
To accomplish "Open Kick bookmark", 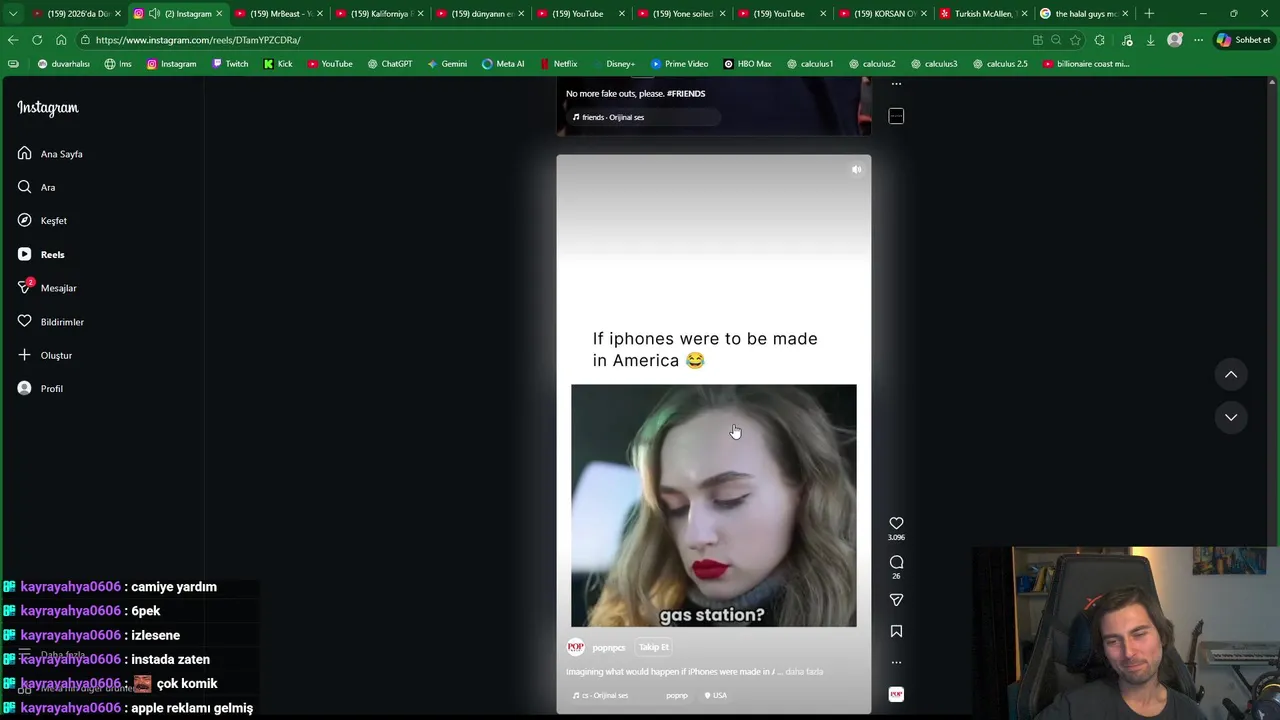I will [x=278, y=64].
